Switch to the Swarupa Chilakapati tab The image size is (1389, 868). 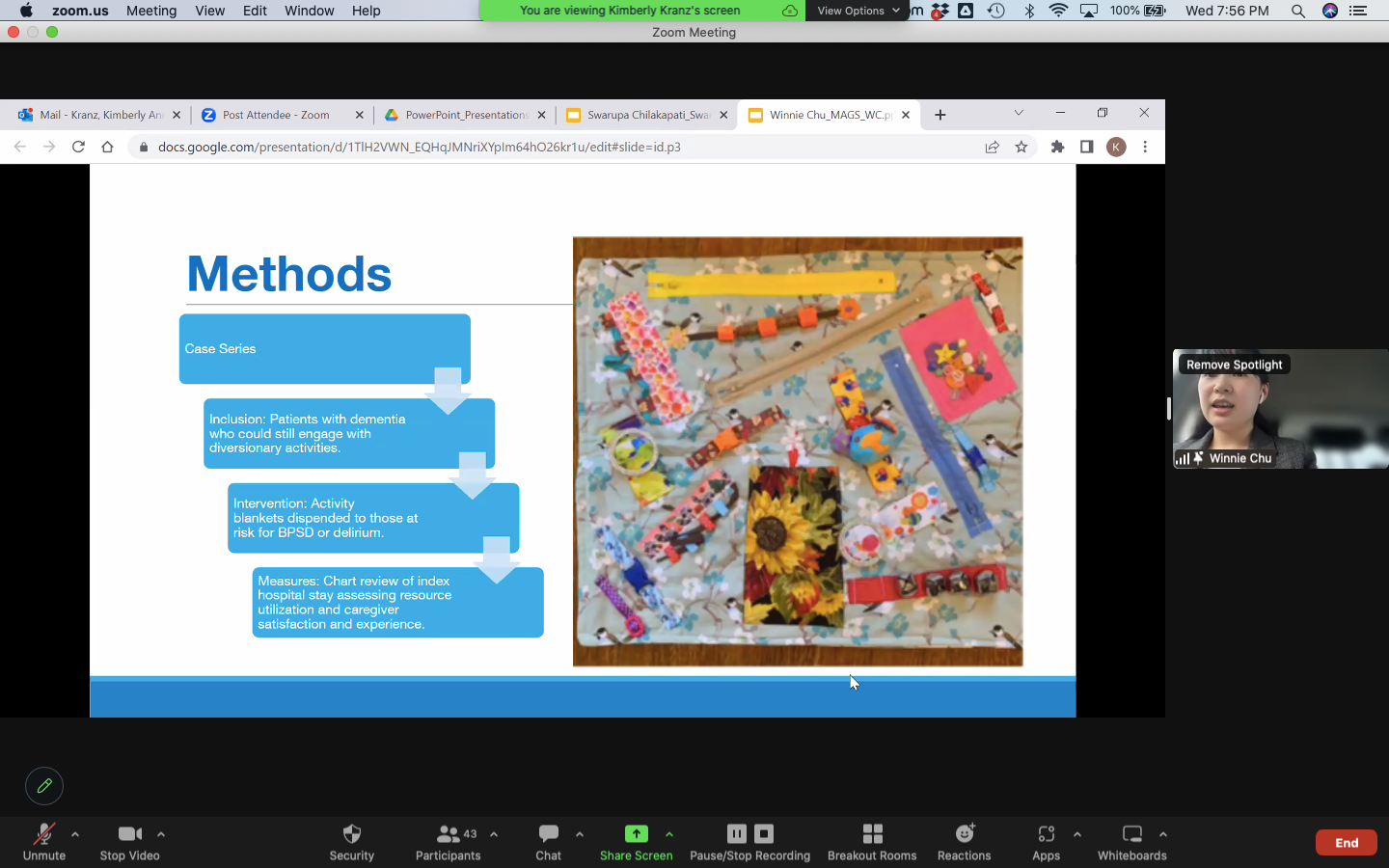(647, 115)
